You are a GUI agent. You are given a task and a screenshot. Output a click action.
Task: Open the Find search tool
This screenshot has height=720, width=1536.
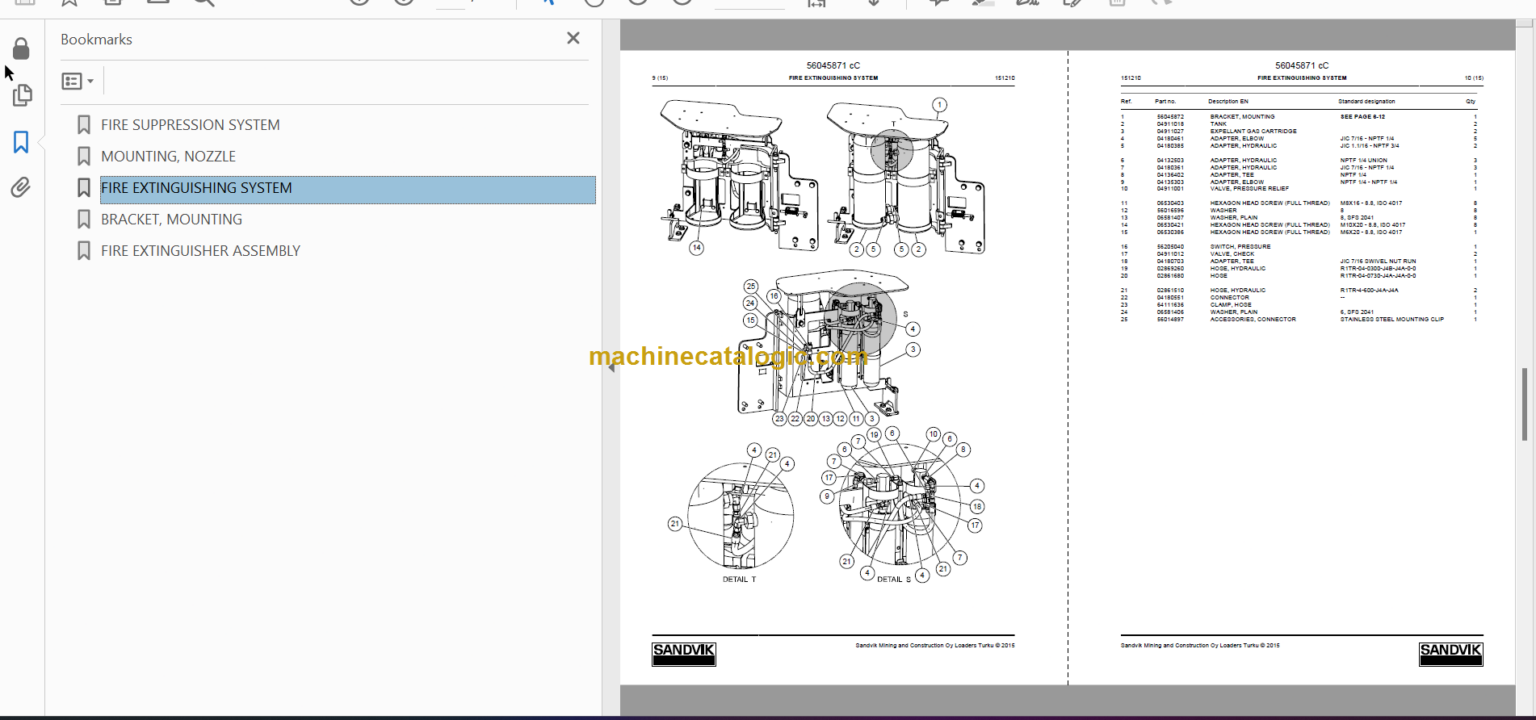tap(203, 4)
